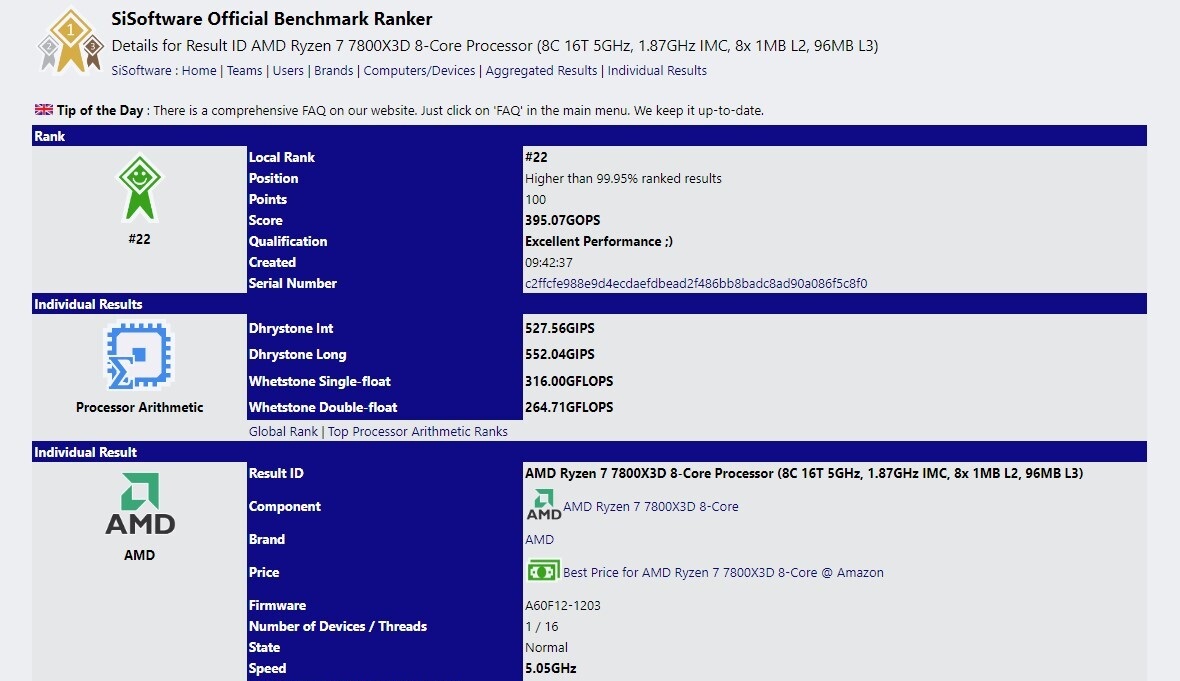Open Top Processor Arithmetic Ranks link
The image size is (1180, 681).
pyautogui.click(x=418, y=431)
